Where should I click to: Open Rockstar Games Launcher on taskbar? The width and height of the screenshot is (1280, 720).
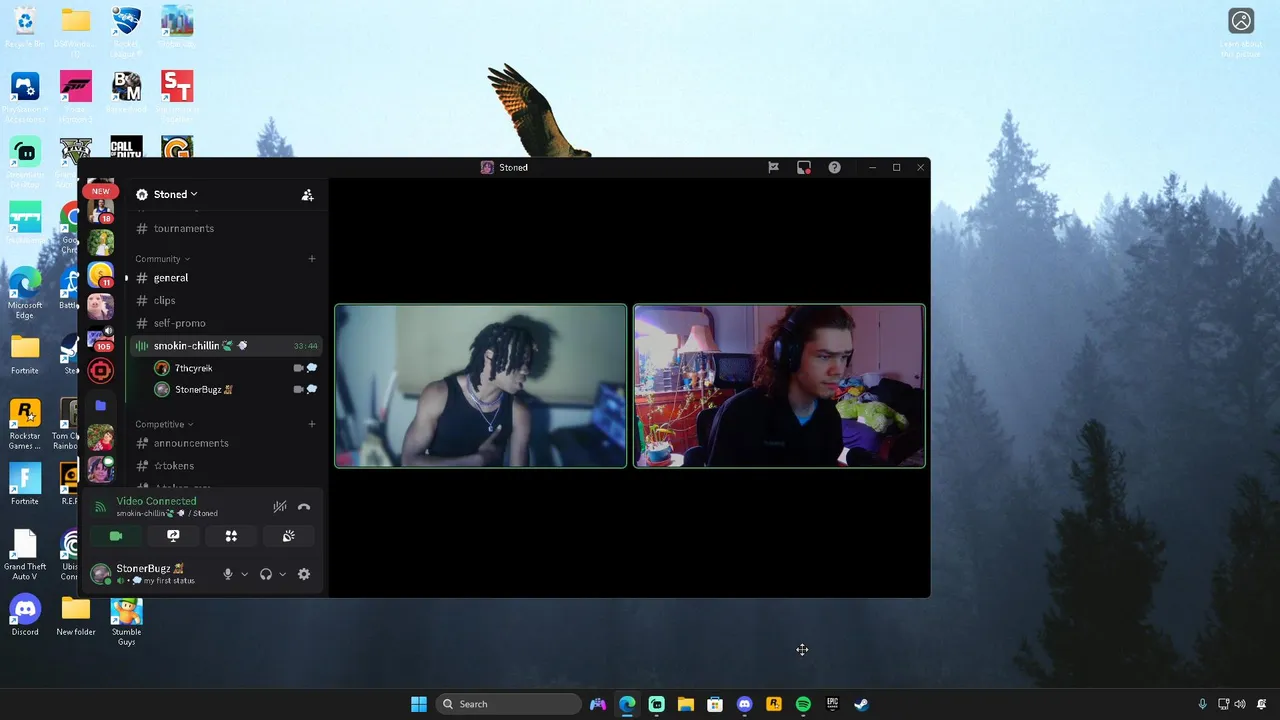point(773,704)
